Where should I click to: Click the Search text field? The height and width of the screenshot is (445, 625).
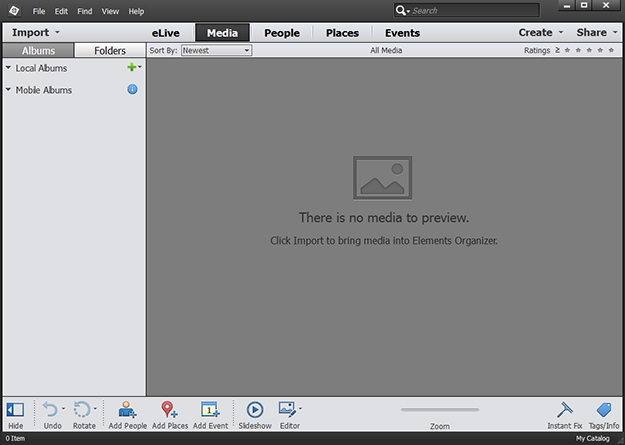[x=474, y=11]
